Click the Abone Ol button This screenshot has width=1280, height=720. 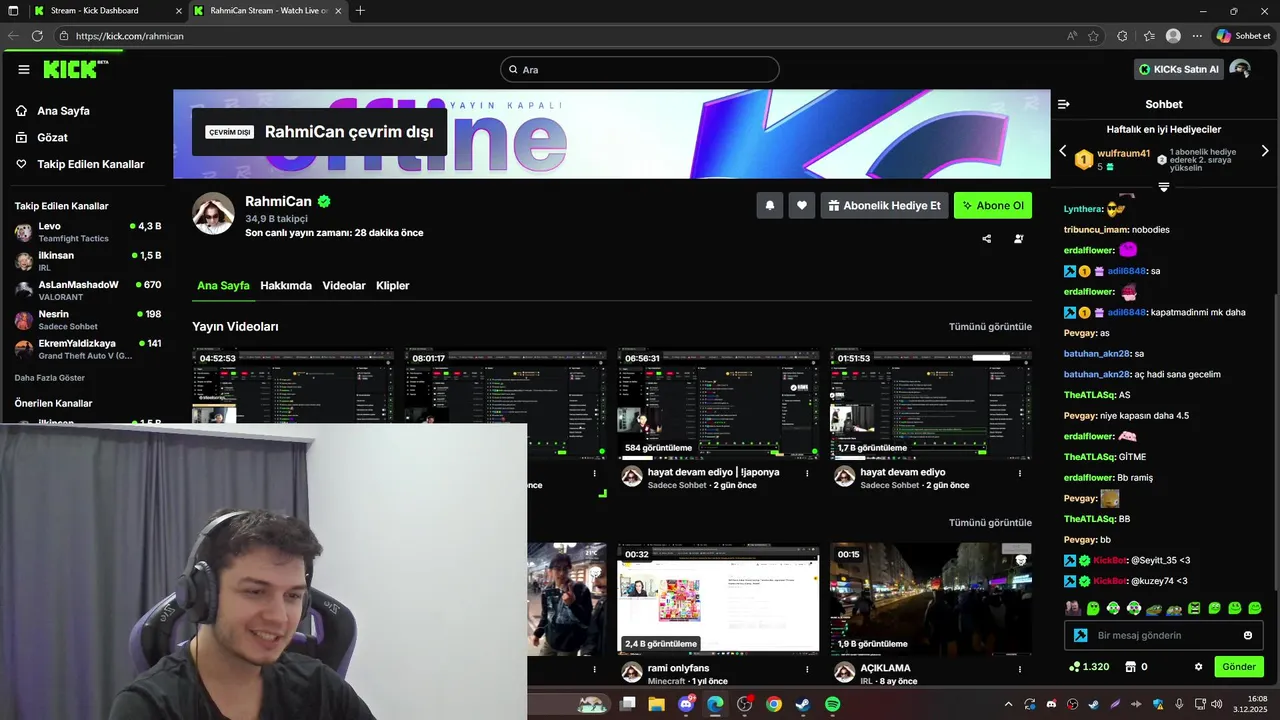point(993,205)
